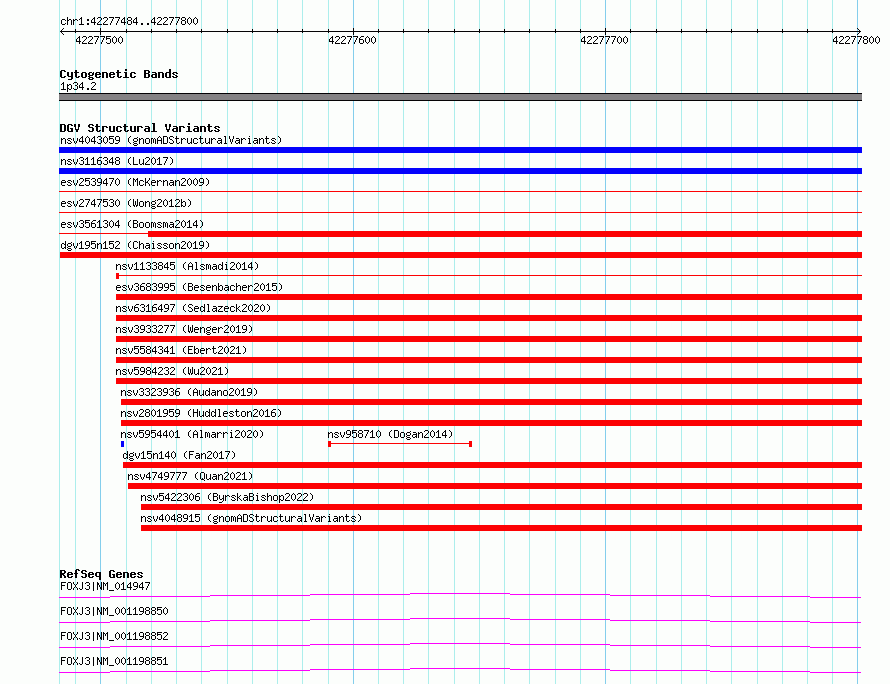Click the red bar under nsv4749777 (Quan2021)
This screenshot has width=890, height=684.
click(495, 486)
